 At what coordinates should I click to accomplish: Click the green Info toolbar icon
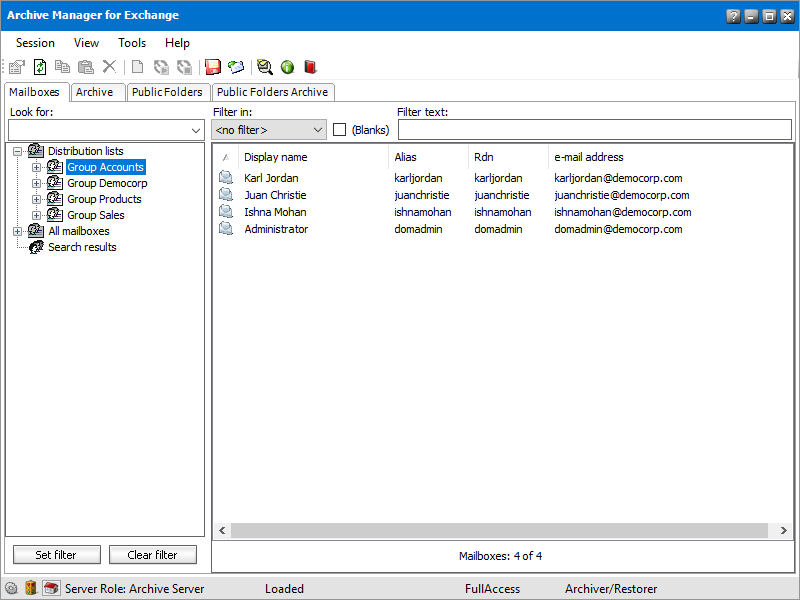287,67
